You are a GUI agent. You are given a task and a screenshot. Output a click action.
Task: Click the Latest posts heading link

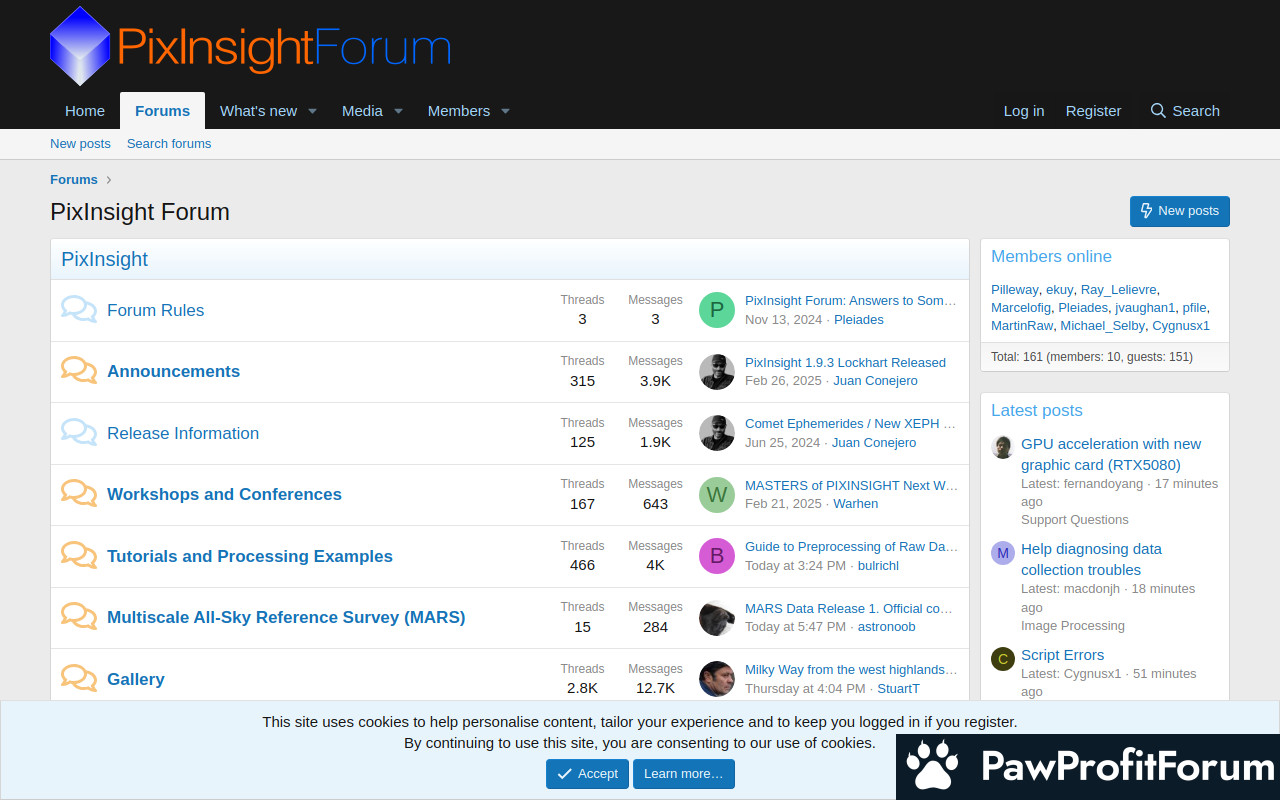click(1036, 411)
